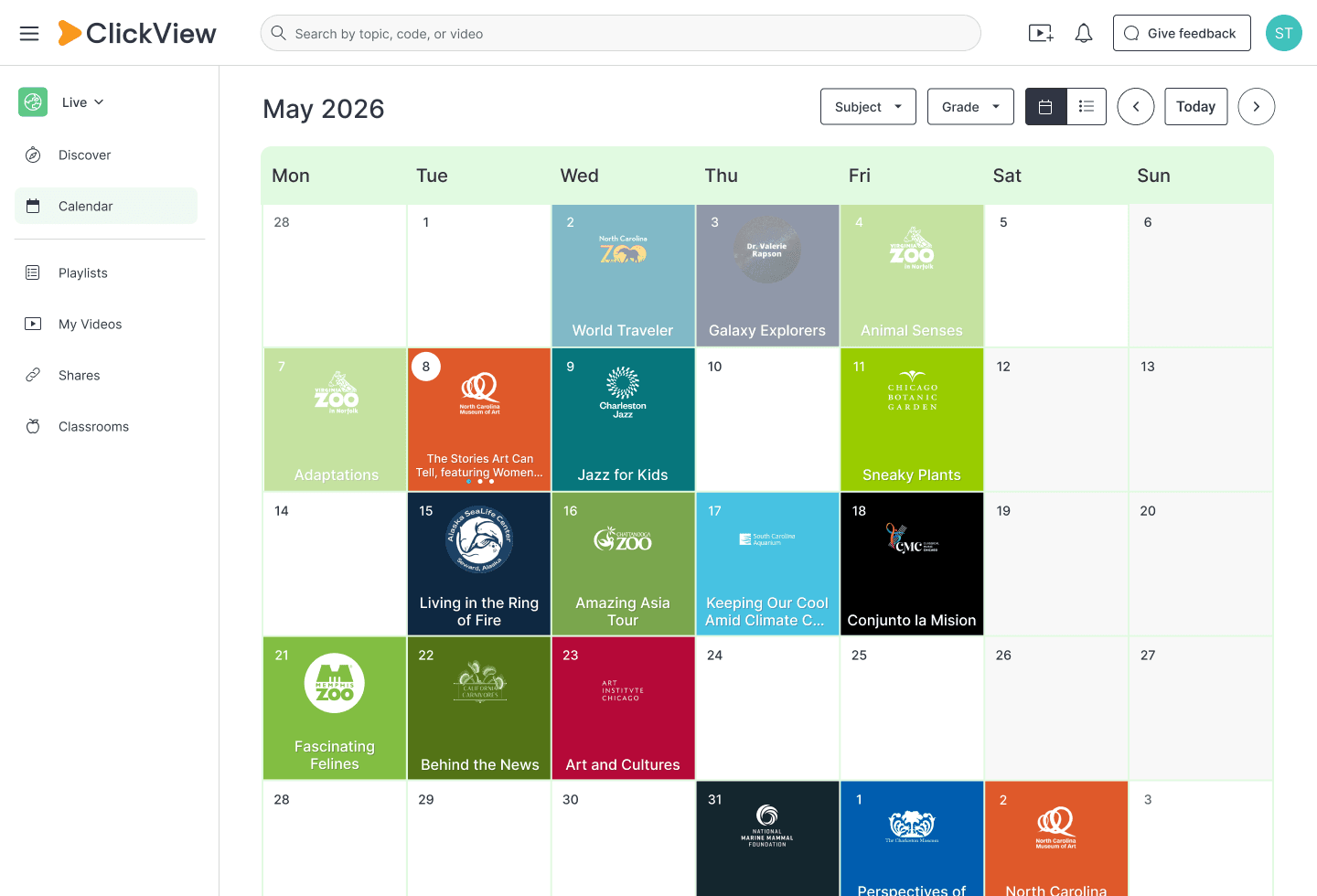
Task: Open the hamburger navigation menu
Action: 29,34
